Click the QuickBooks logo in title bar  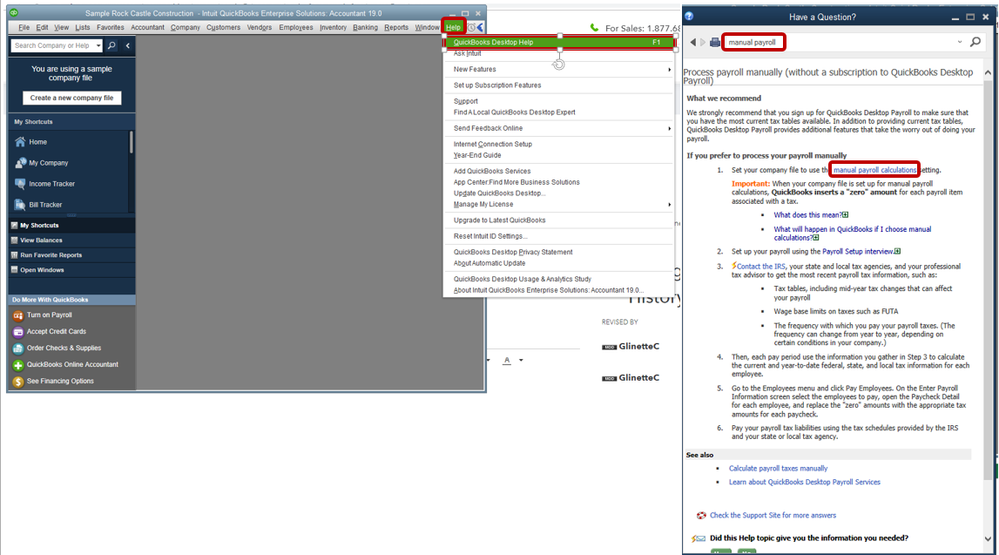click(x=14, y=13)
